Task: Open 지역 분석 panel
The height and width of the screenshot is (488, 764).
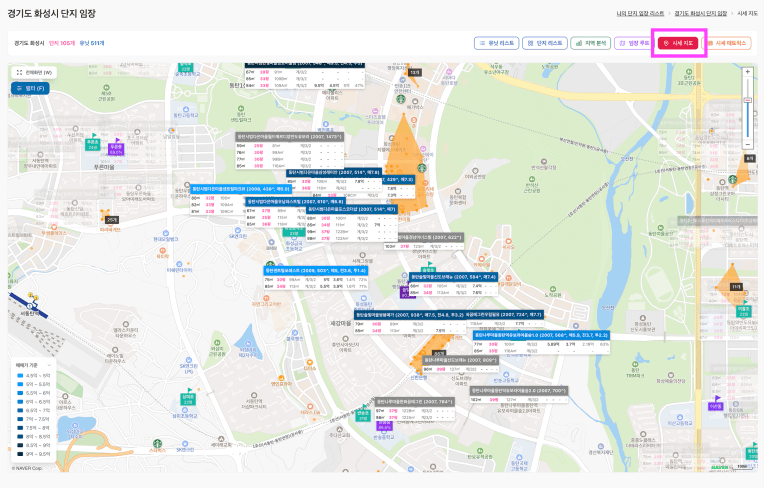Action: tap(590, 43)
